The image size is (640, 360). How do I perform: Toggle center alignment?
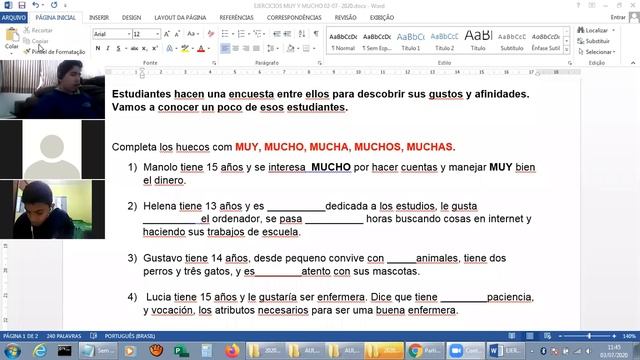[x=236, y=49]
